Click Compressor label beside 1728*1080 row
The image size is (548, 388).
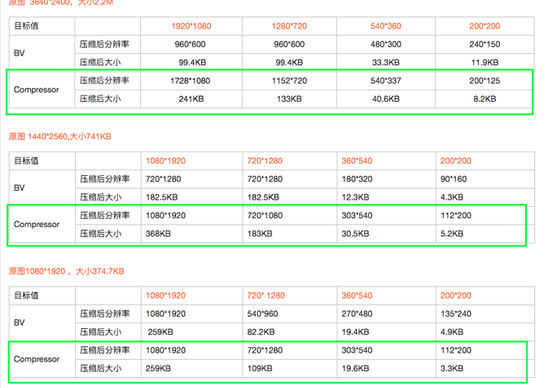(36, 90)
